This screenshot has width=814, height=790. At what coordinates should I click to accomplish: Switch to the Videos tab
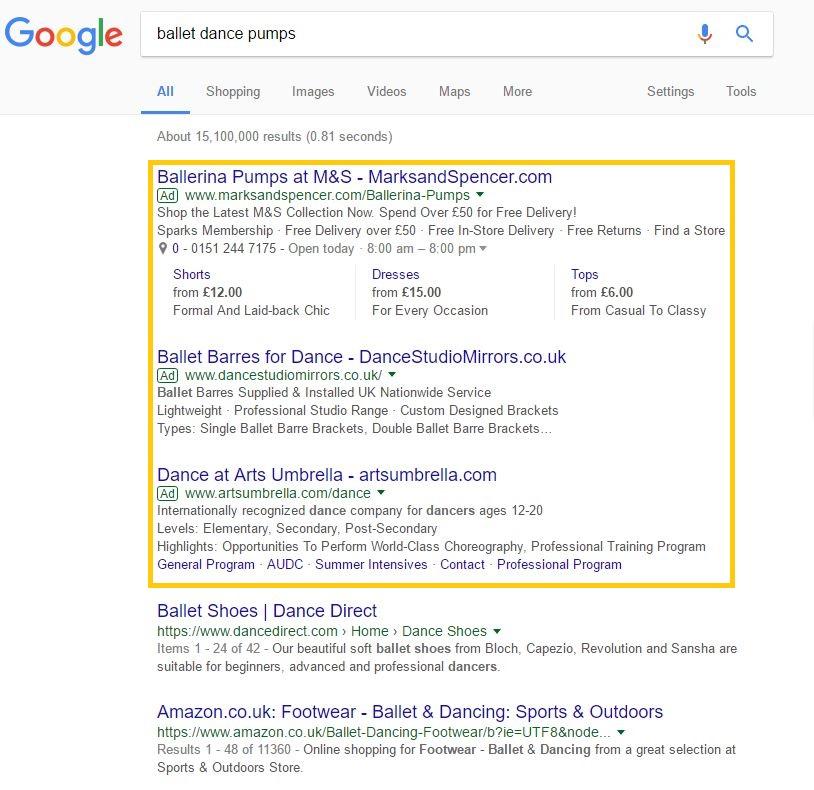(387, 91)
